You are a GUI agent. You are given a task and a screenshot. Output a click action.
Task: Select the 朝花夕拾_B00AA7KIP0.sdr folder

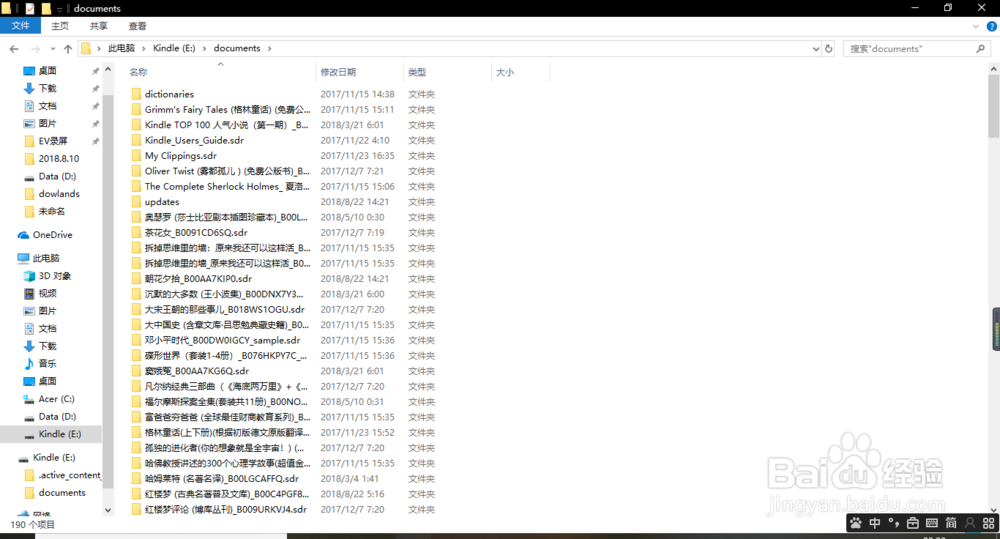point(198,279)
